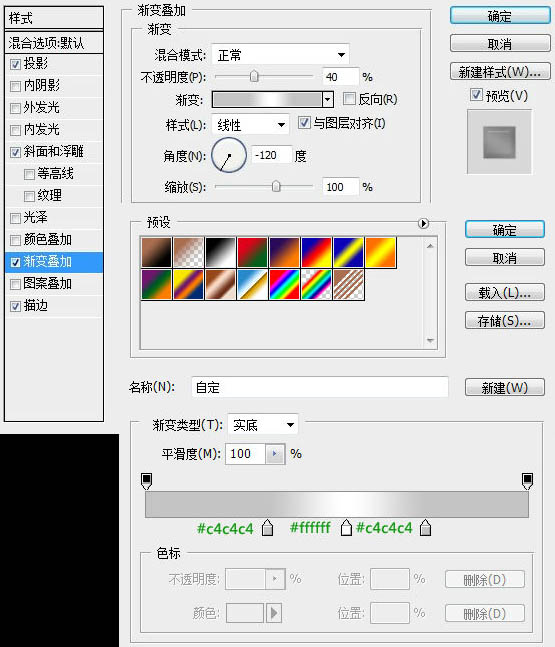This screenshot has width=555, height=647.
Task: Select the left black opacity stop
Action: 146,481
